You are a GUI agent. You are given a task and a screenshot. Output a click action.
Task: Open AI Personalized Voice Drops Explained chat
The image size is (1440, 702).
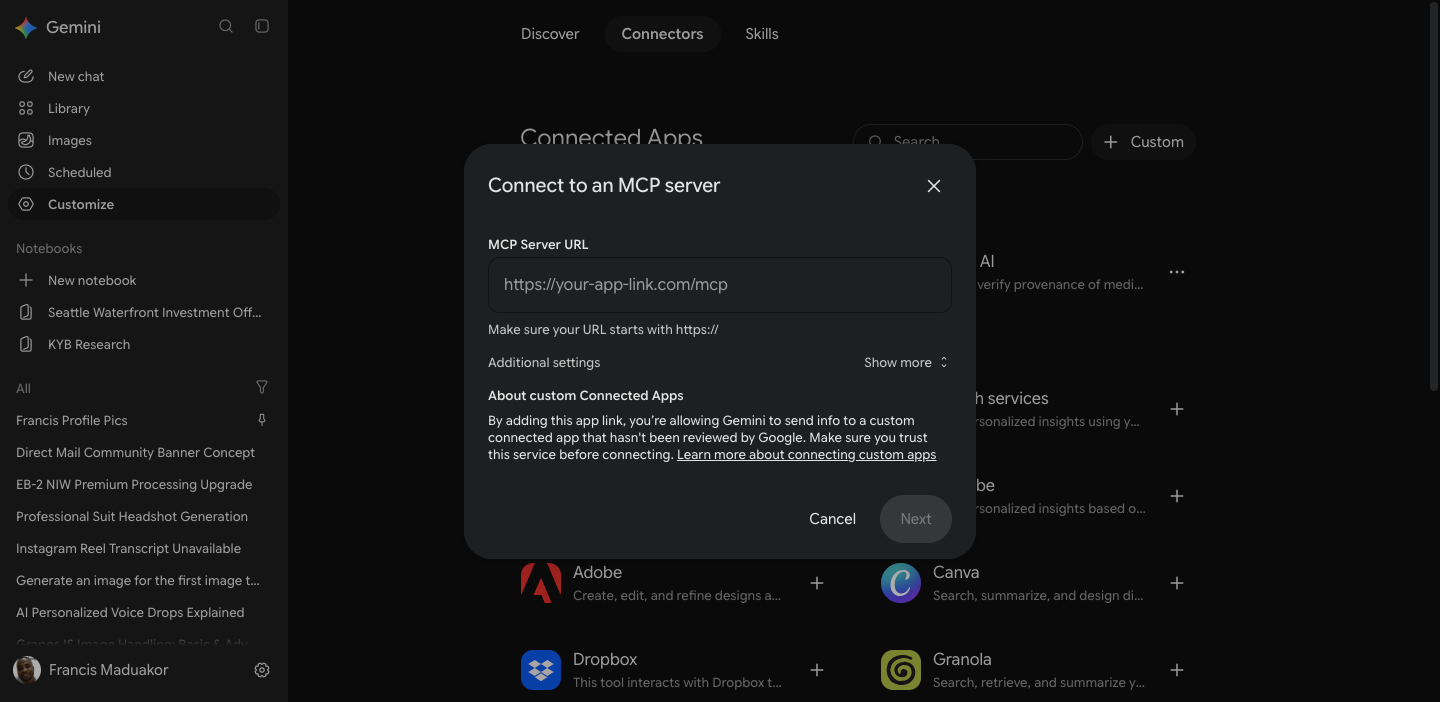(144, 612)
